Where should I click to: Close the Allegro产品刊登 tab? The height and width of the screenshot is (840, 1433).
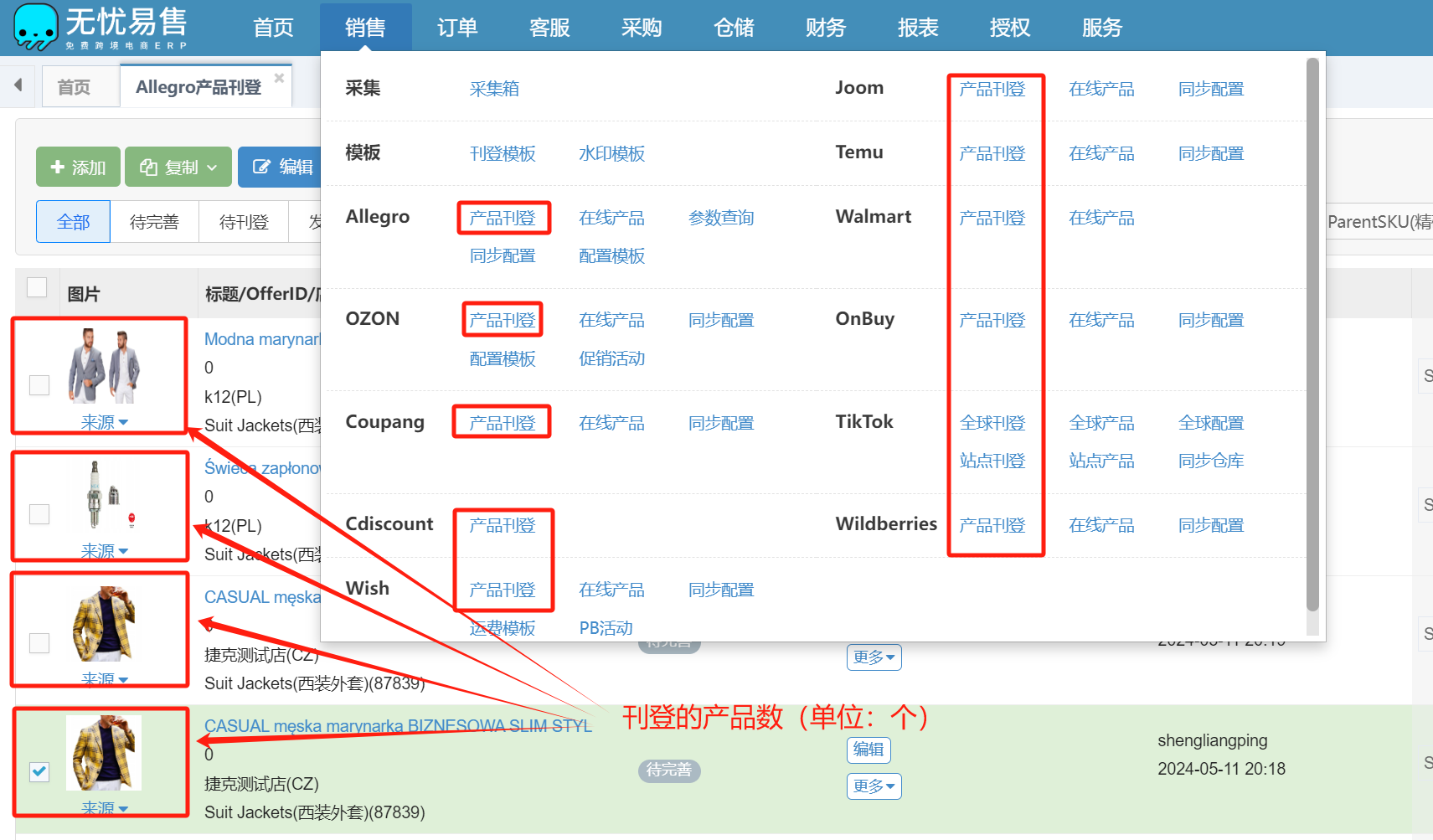(x=279, y=78)
